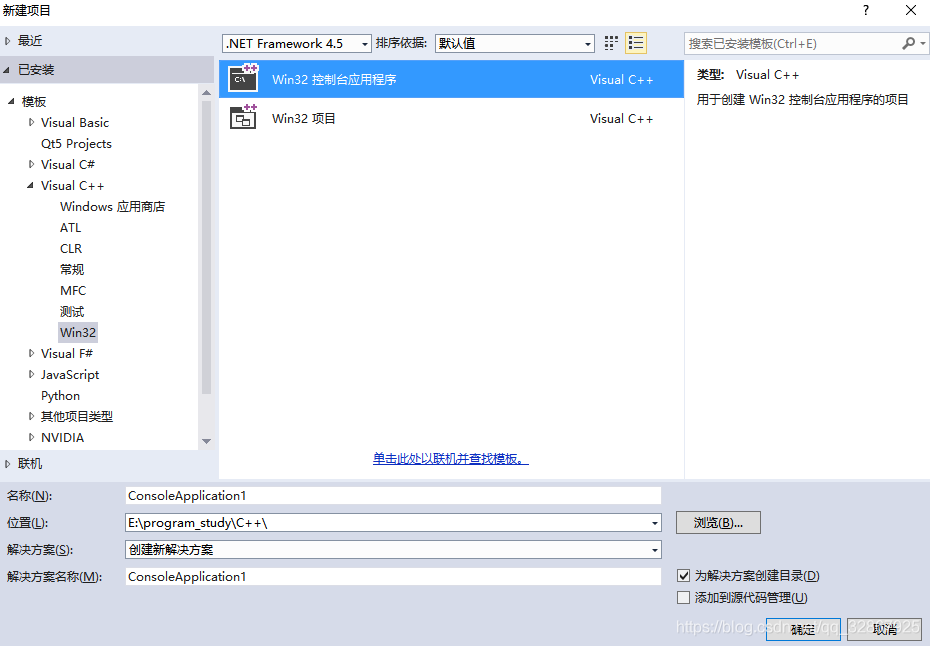Click the Win32 console application template icon
Screen dimensions: 930x646
pos(244,78)
